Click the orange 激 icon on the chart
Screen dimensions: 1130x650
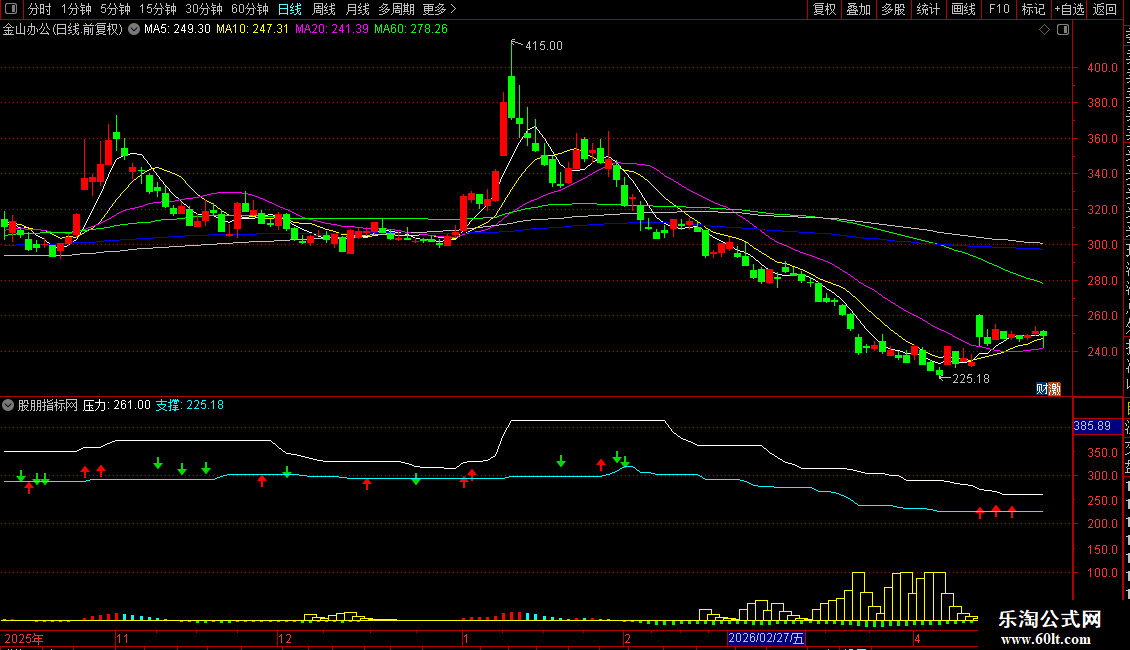click(1054, 388)
